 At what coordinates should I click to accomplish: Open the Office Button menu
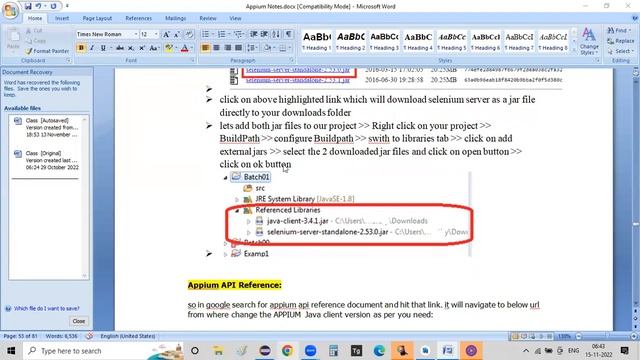pyautogui.click(x=10, y=10)
